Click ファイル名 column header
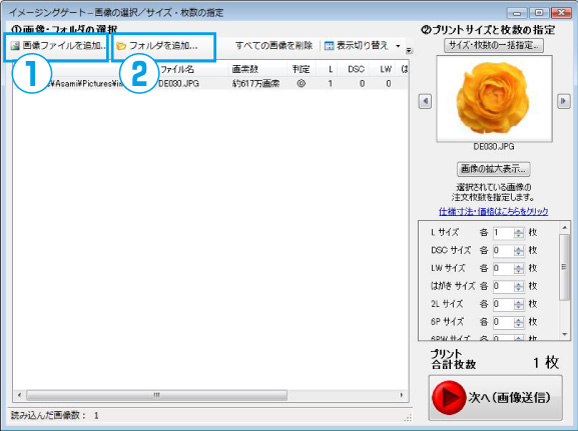Viewport: 578px width, 431px height. [177, 69]
